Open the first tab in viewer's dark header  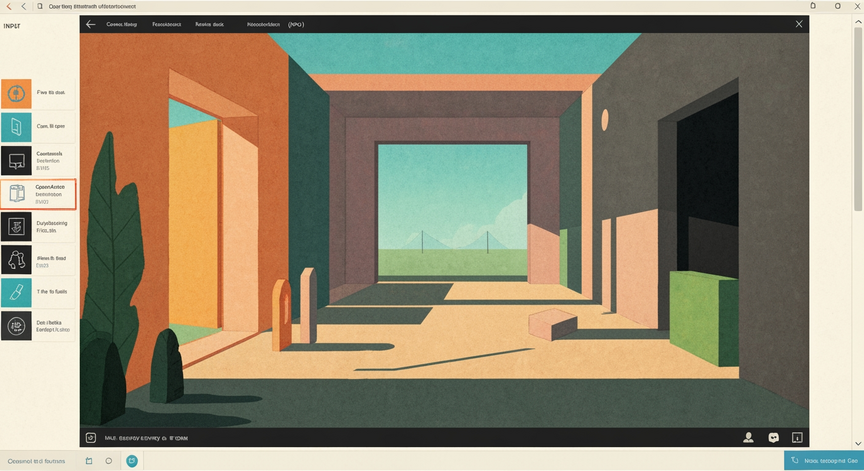[122, 24]
